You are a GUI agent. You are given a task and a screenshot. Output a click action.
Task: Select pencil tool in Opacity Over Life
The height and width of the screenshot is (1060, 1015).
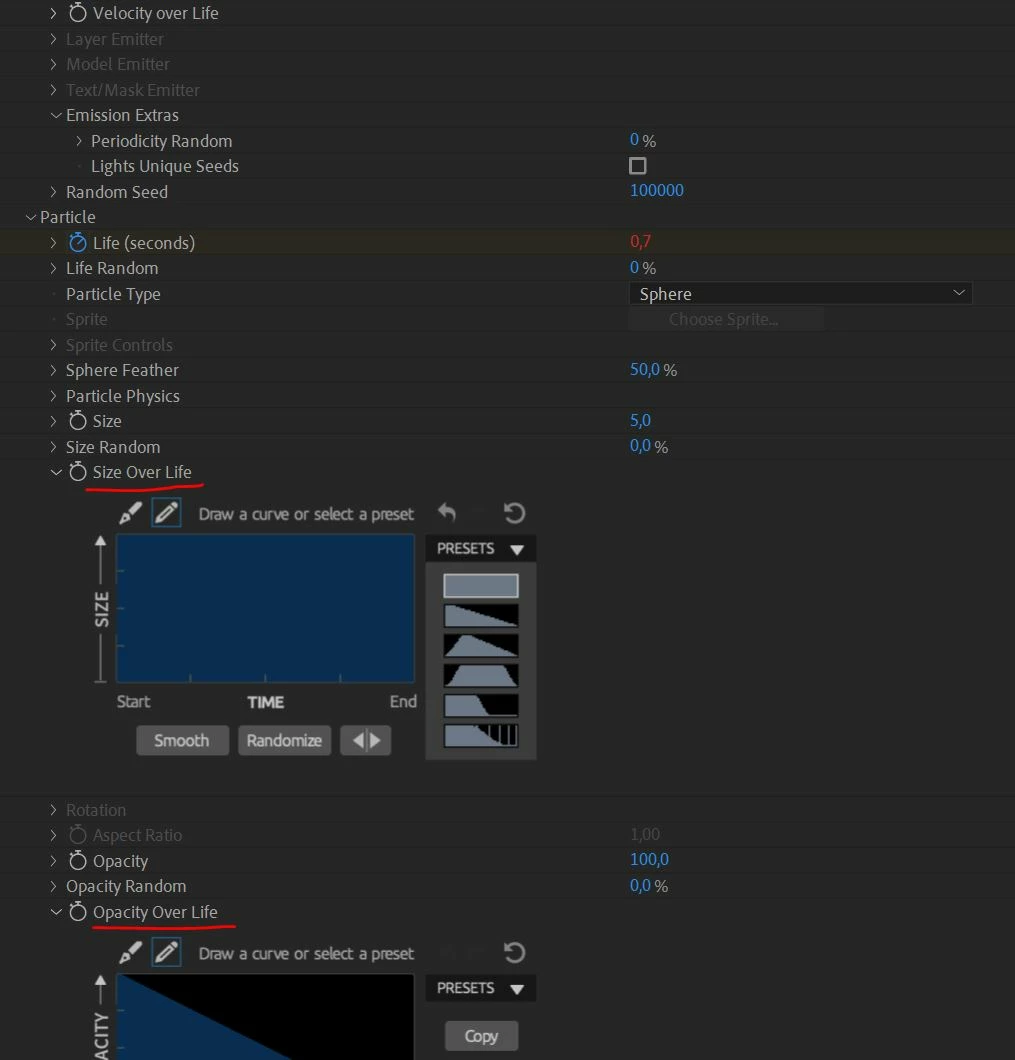point(166,953)
